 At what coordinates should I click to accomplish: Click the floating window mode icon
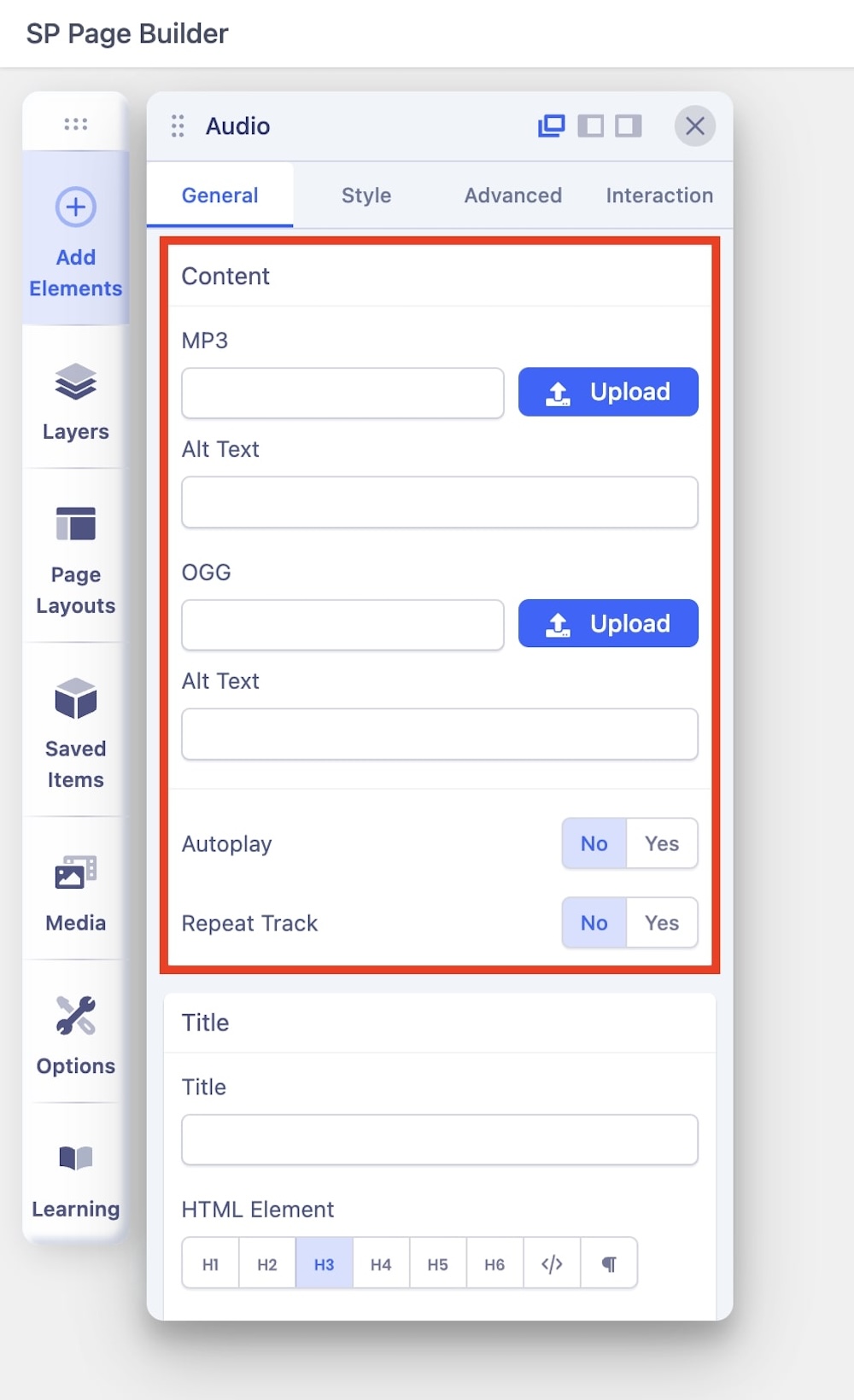551,126
